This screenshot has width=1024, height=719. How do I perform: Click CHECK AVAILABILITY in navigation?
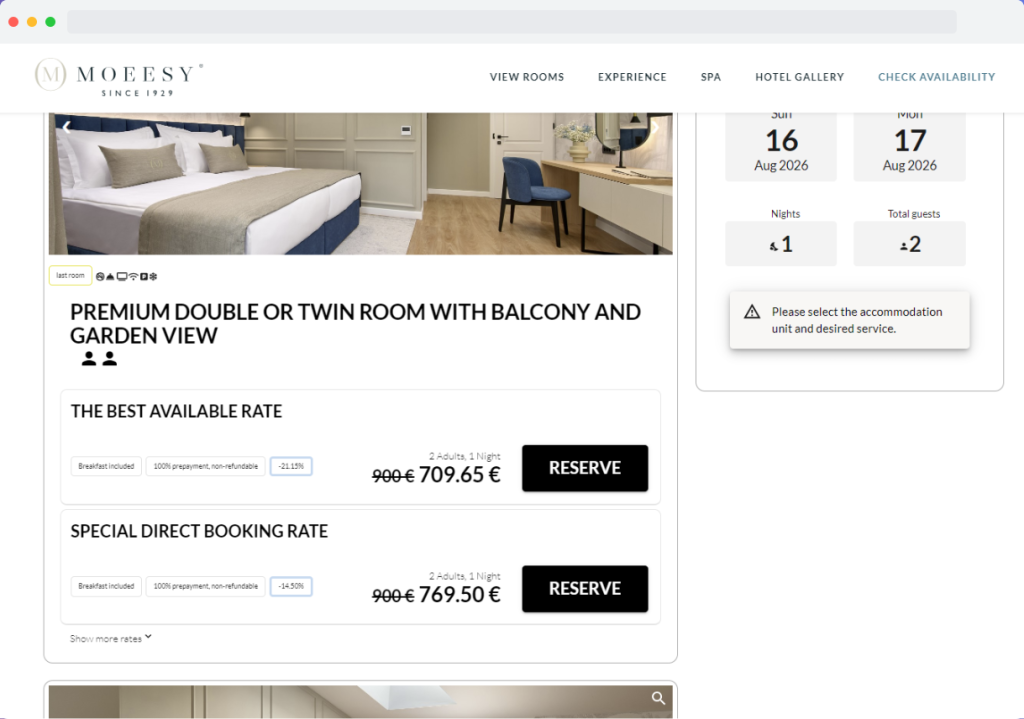point(936,77)
